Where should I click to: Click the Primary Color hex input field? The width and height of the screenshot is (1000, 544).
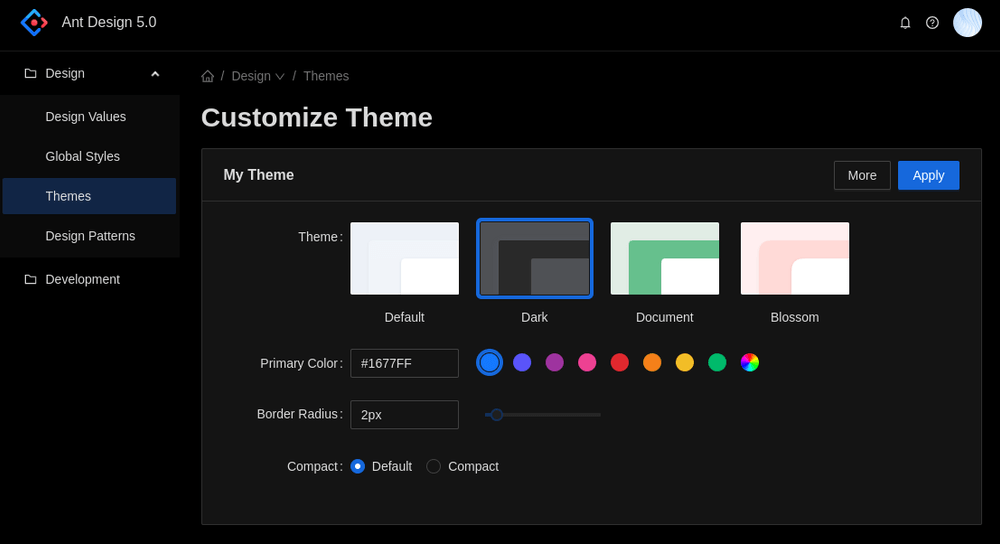(404, 363)
